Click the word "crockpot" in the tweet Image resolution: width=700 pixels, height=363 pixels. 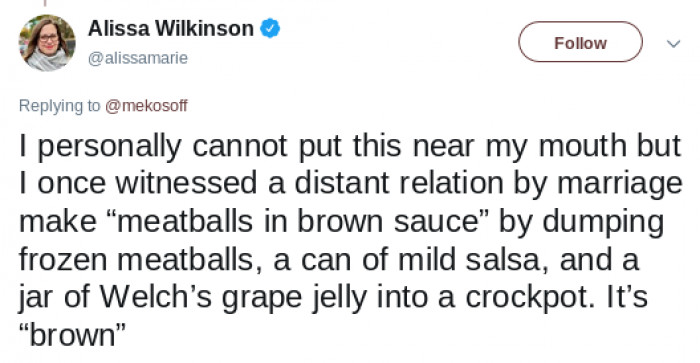click(526, 298)
